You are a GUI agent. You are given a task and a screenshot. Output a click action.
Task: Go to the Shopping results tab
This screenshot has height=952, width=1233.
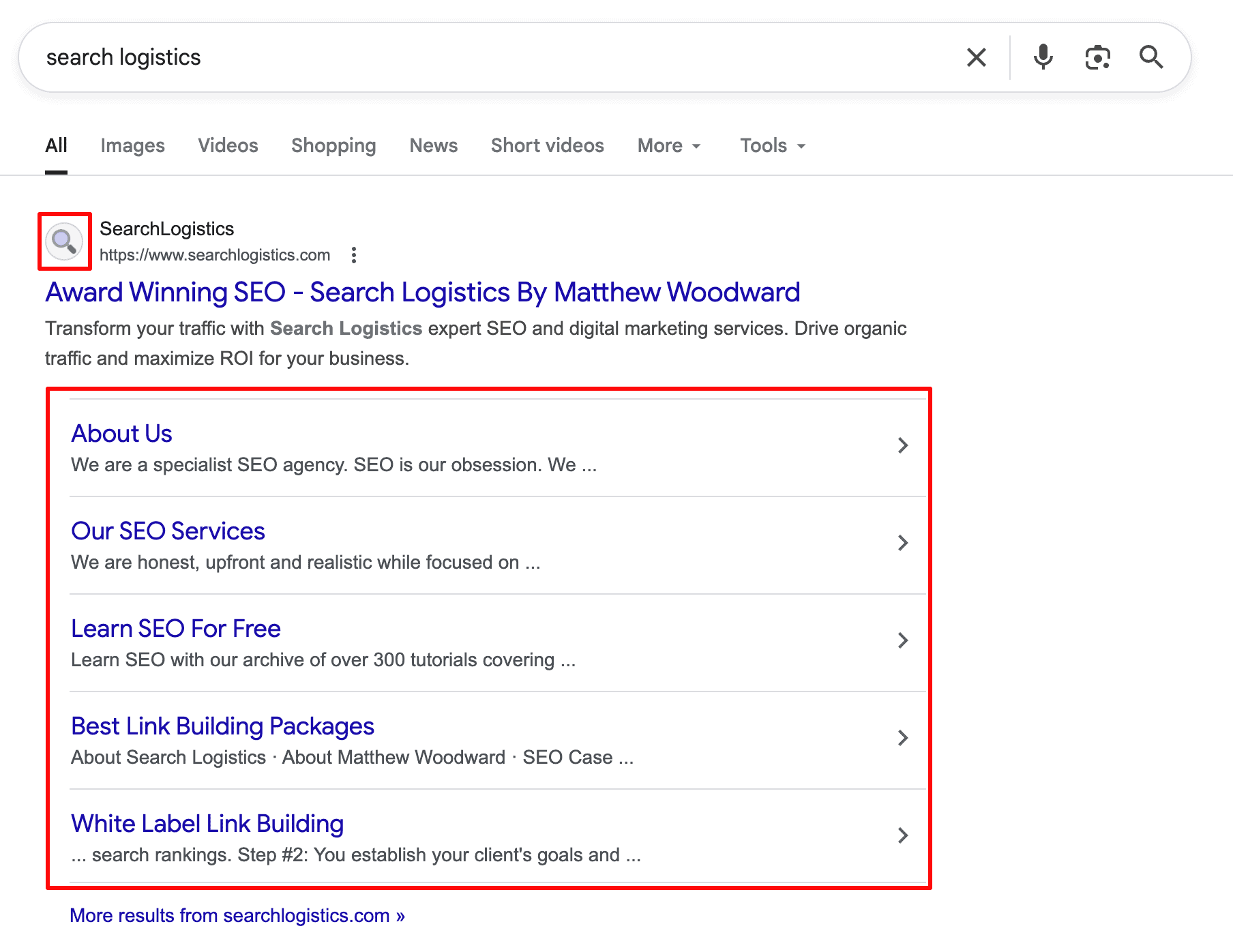point(333,146)
